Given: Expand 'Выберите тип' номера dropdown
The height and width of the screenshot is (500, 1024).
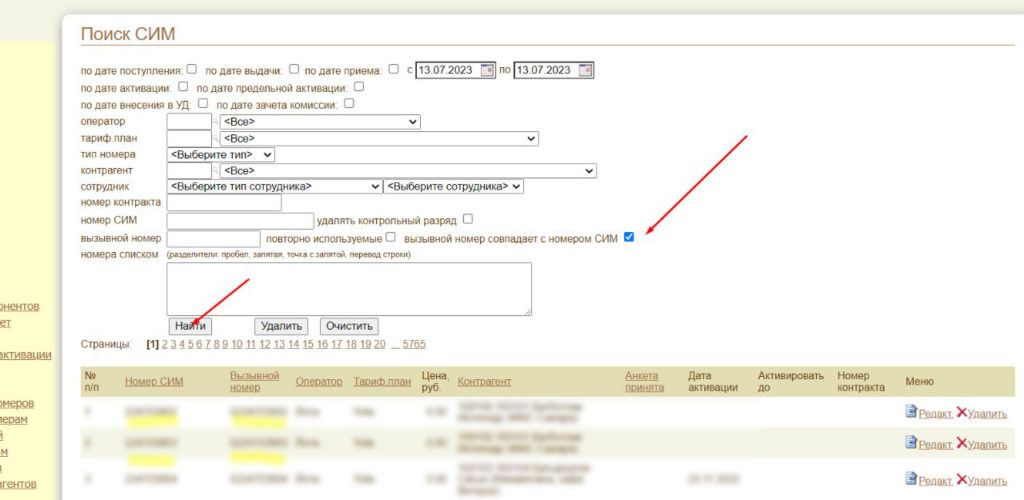Looking at the screenshot, I should [221, 155].
